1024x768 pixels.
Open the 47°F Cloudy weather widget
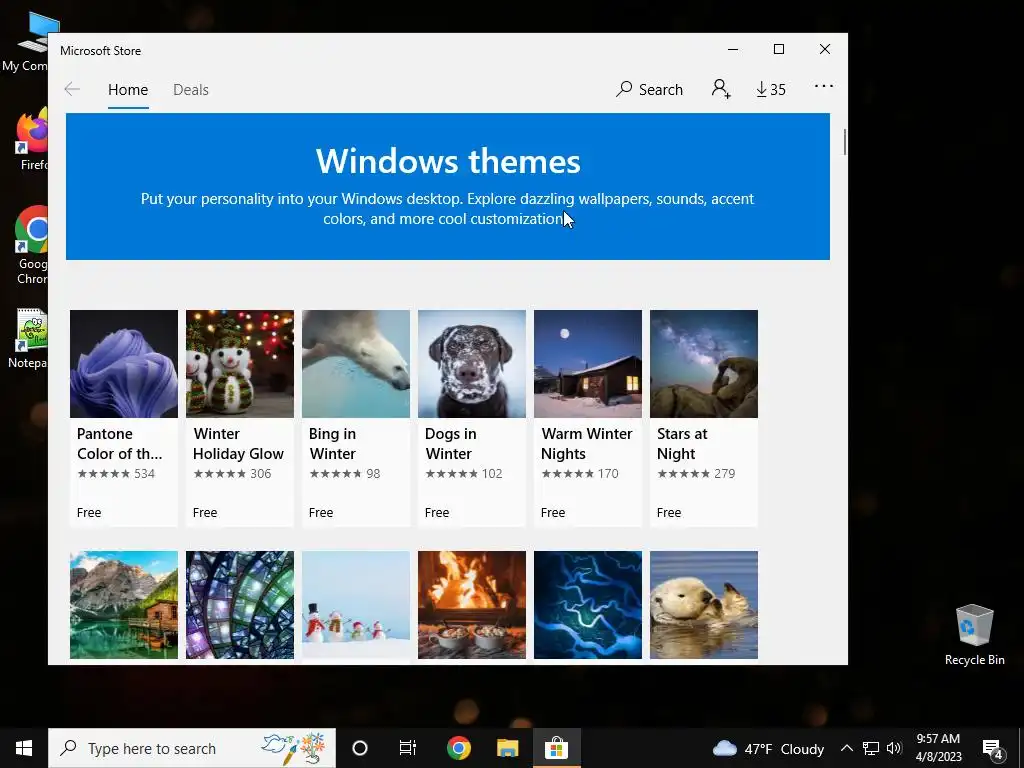[x=769, y=748]
